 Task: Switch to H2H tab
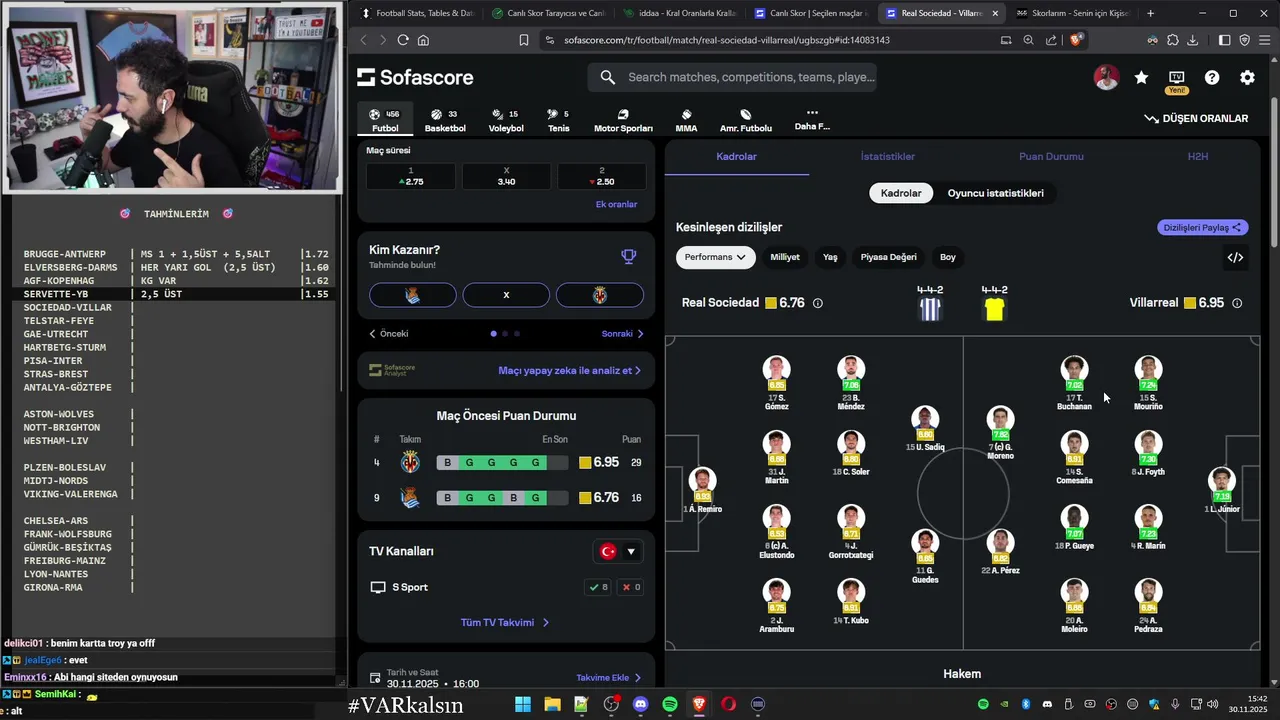tap(1198, 157)
